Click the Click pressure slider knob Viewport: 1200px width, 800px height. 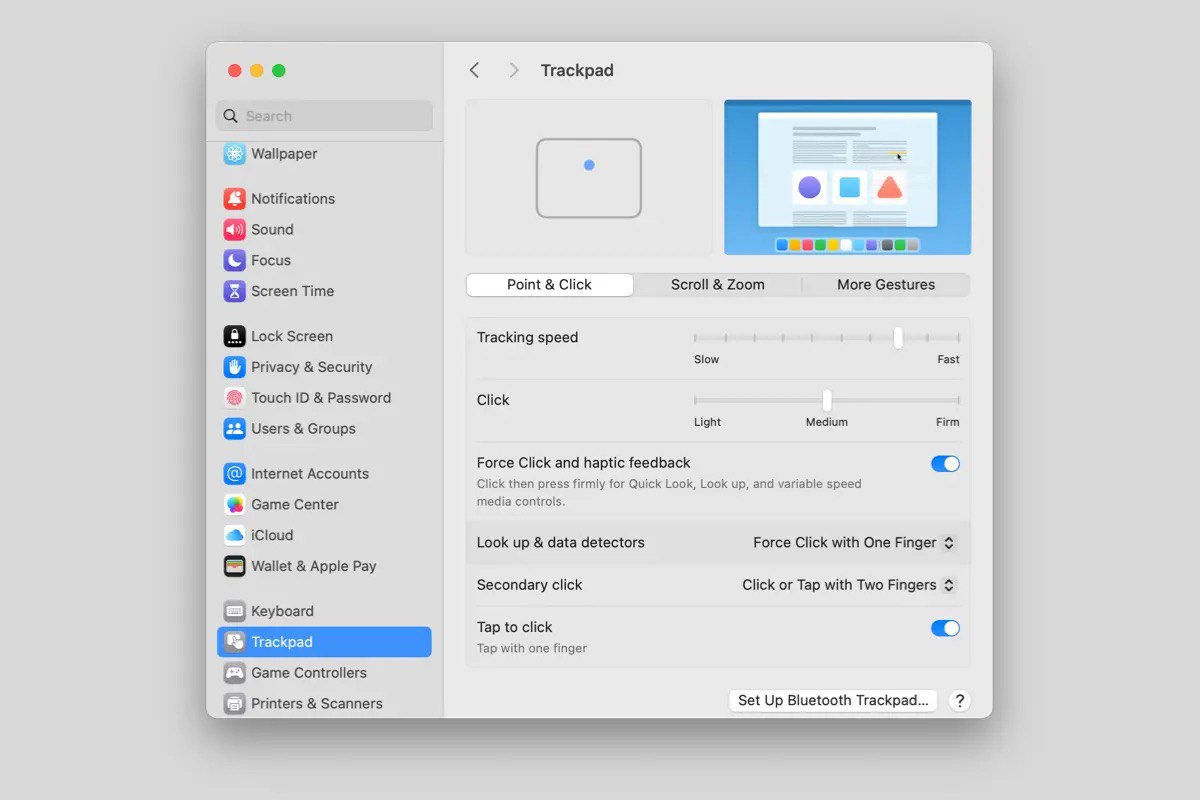827,400
